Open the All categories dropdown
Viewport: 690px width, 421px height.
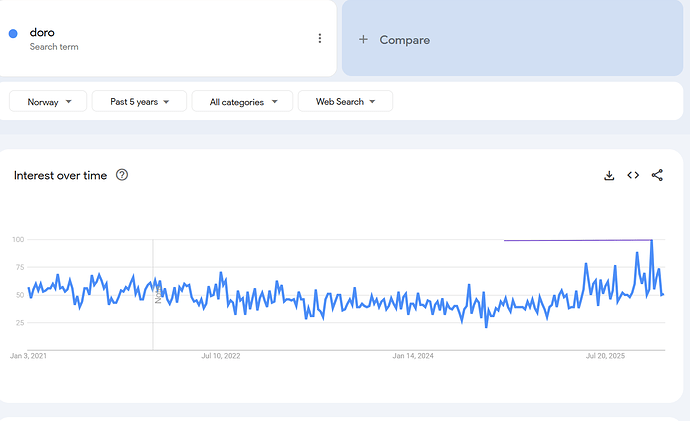click(243, 101)
